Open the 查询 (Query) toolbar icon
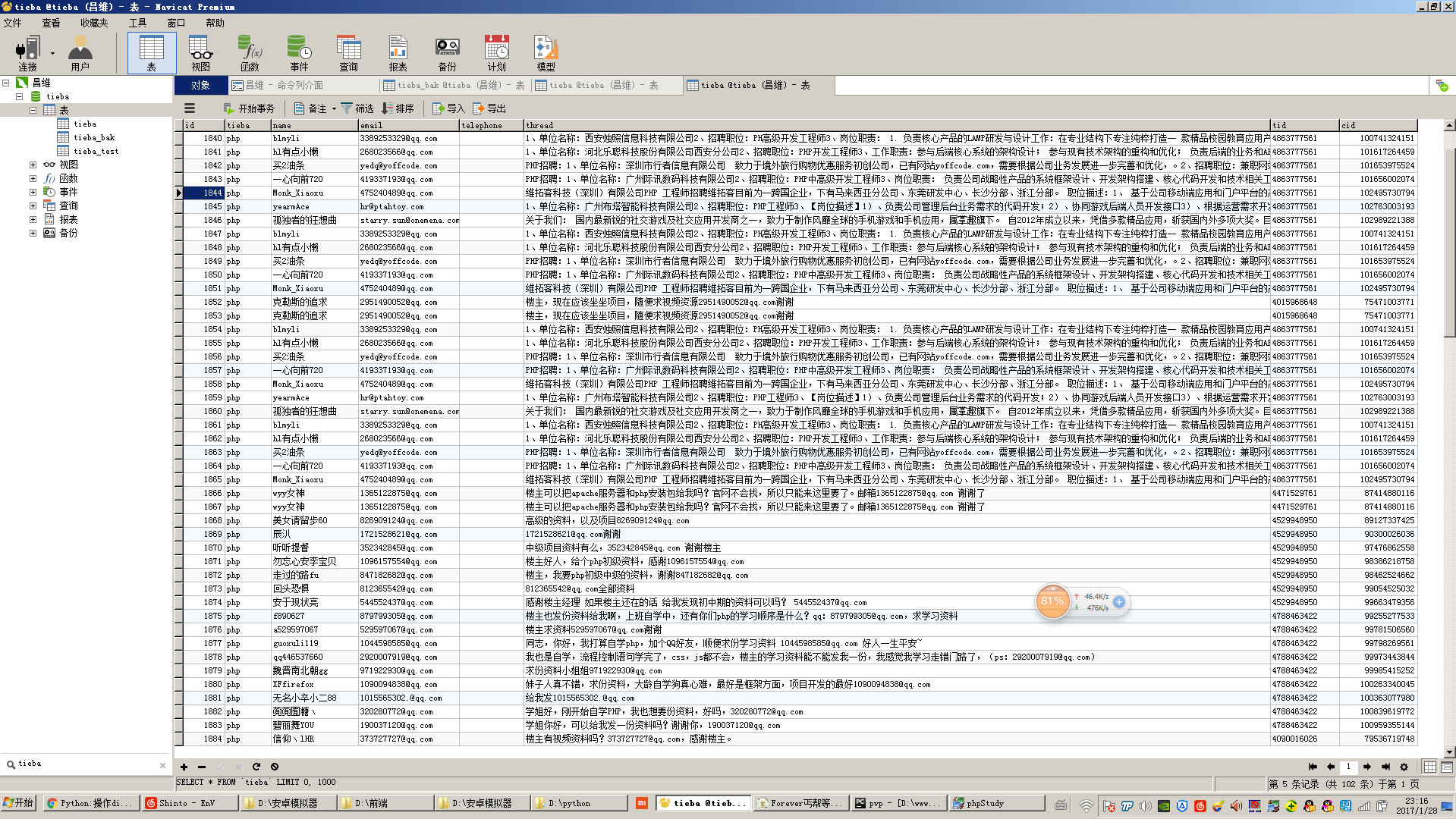 [348, 53]
